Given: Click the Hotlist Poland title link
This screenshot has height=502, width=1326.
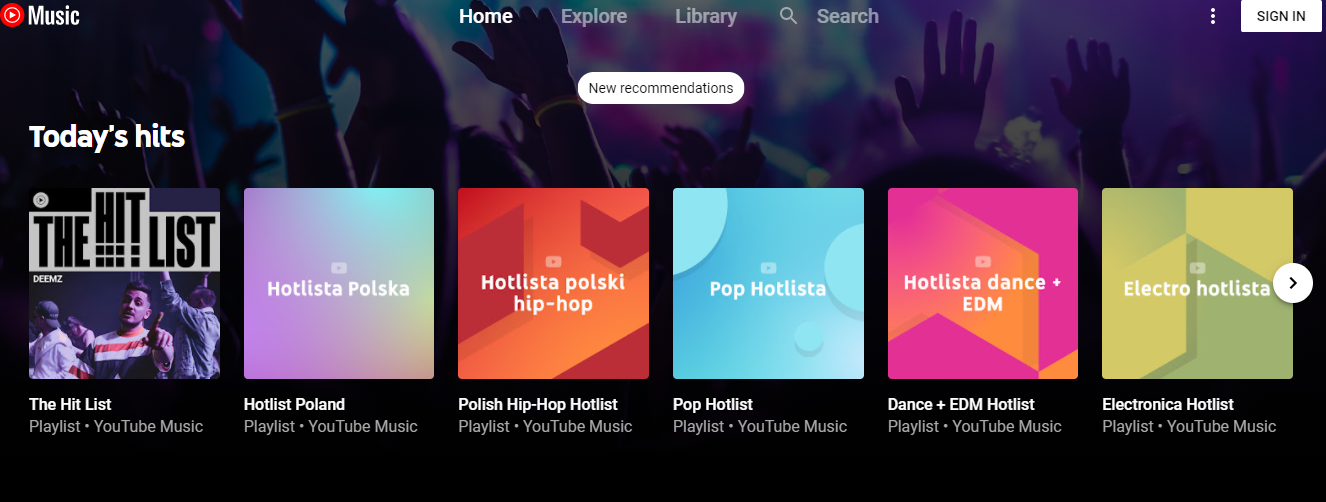Looking at the screenshot, I should [294, 404].
